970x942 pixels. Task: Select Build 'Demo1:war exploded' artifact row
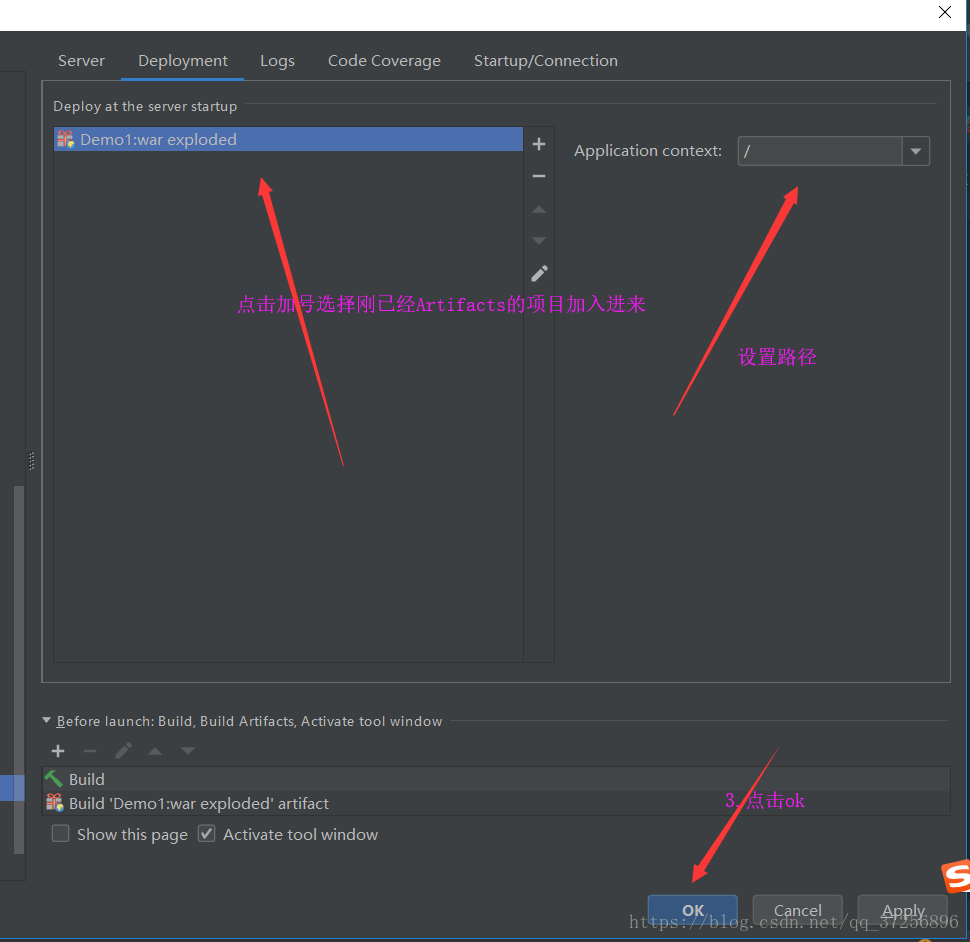[496, 803]
